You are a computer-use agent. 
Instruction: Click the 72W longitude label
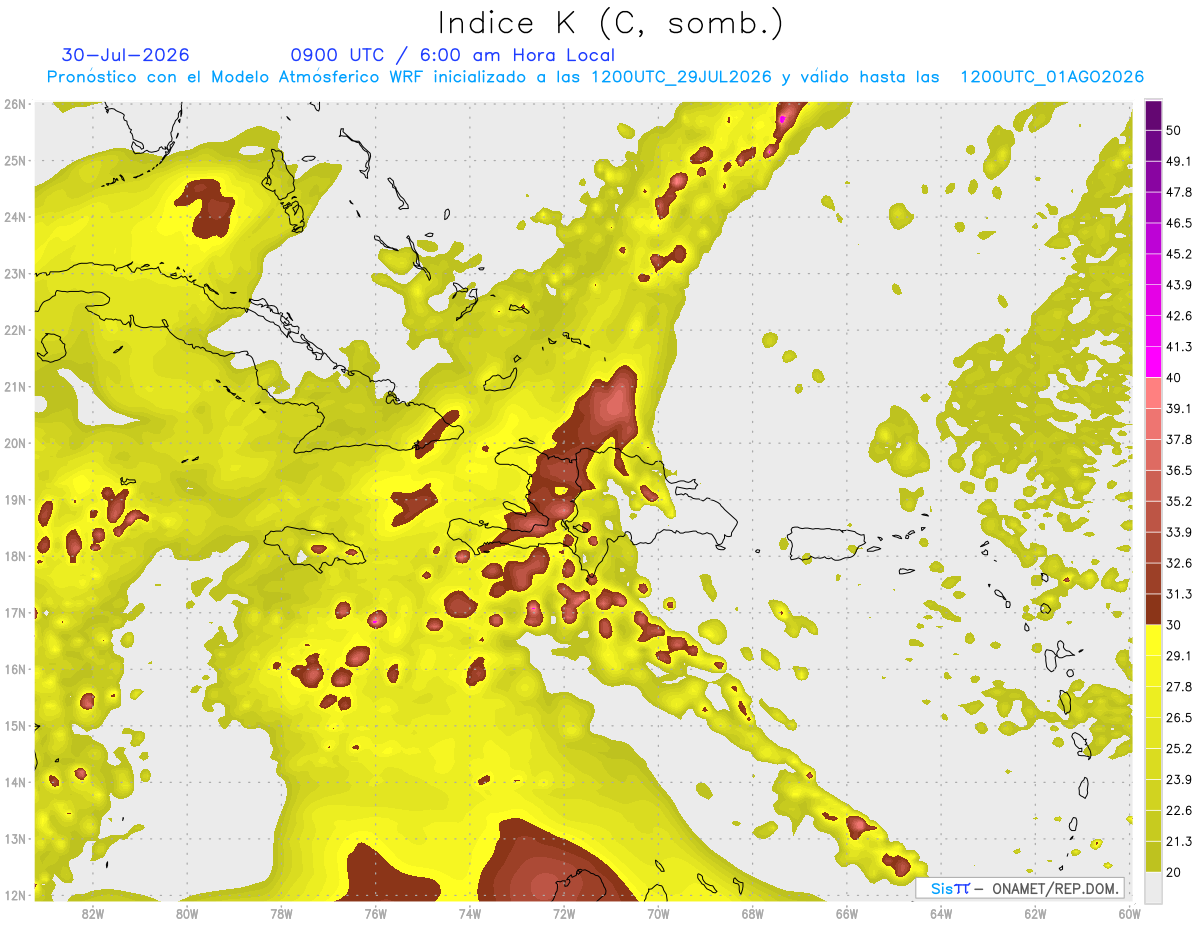(x=564, y=914)
